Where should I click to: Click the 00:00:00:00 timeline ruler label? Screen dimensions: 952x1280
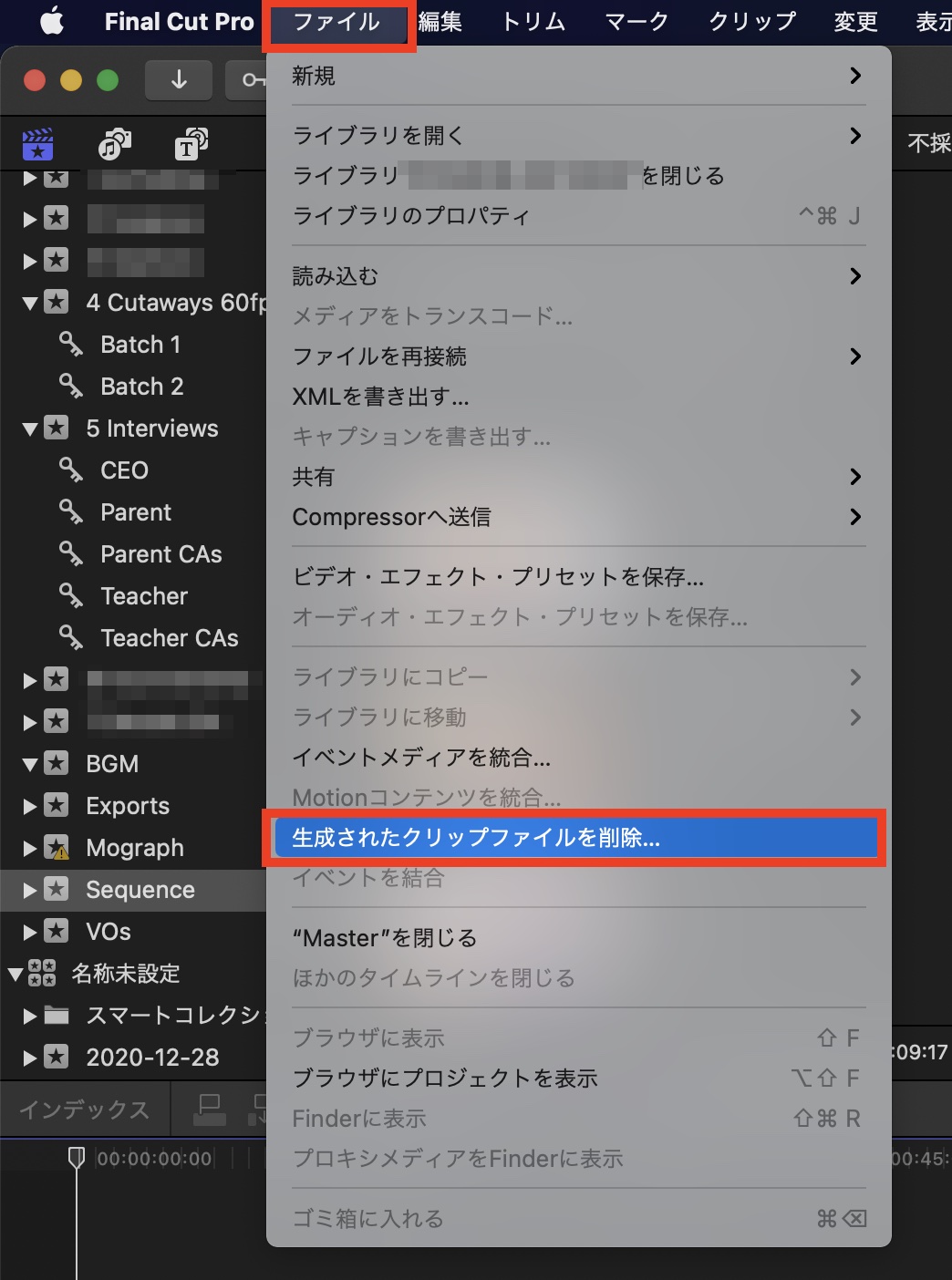pyautogui.click(x=155, y=1159)
